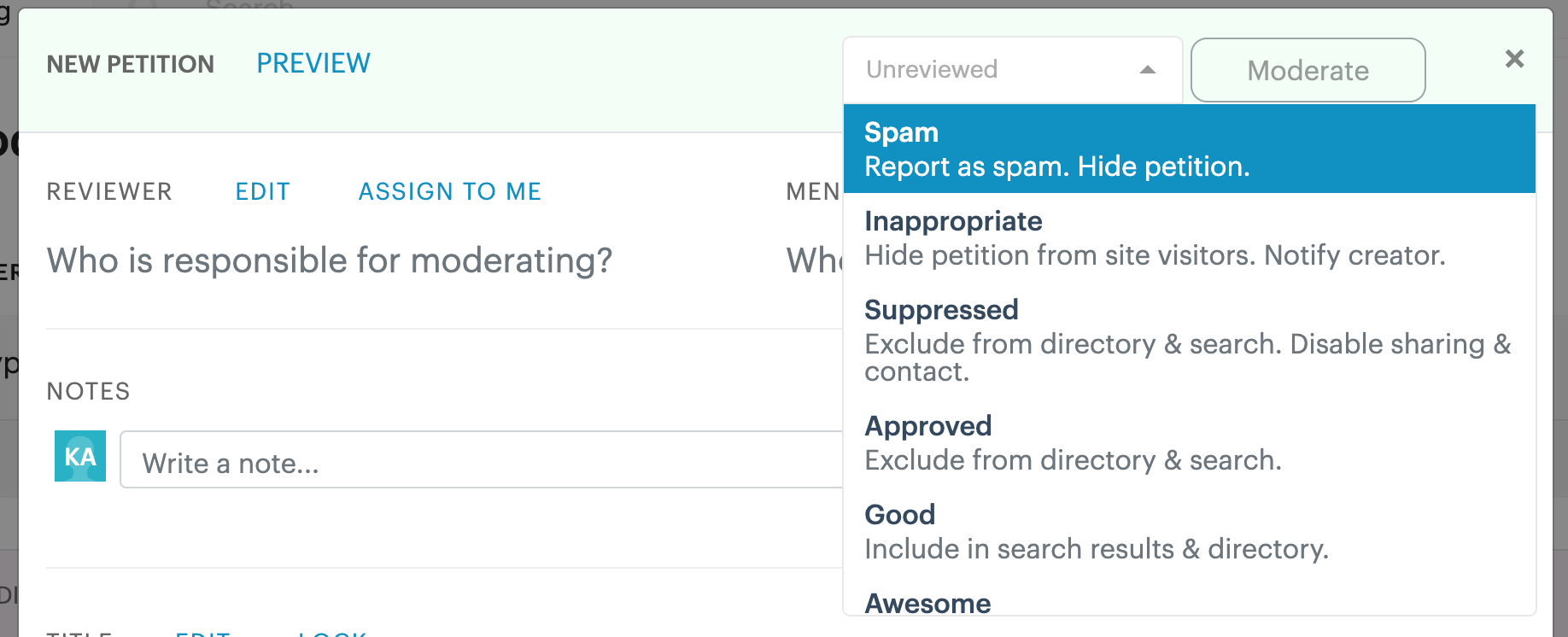Screen dimensions: 1568x637
Task: Click 'Who is responsible for moderating?' field
Action: pyautogui.click(x=330, y=260)
